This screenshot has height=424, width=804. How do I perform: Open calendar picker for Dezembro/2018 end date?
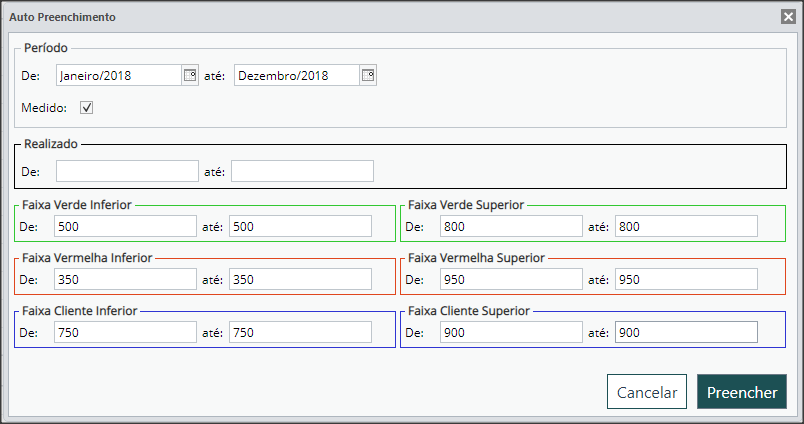pyautogui.click(x=368, y=75)
